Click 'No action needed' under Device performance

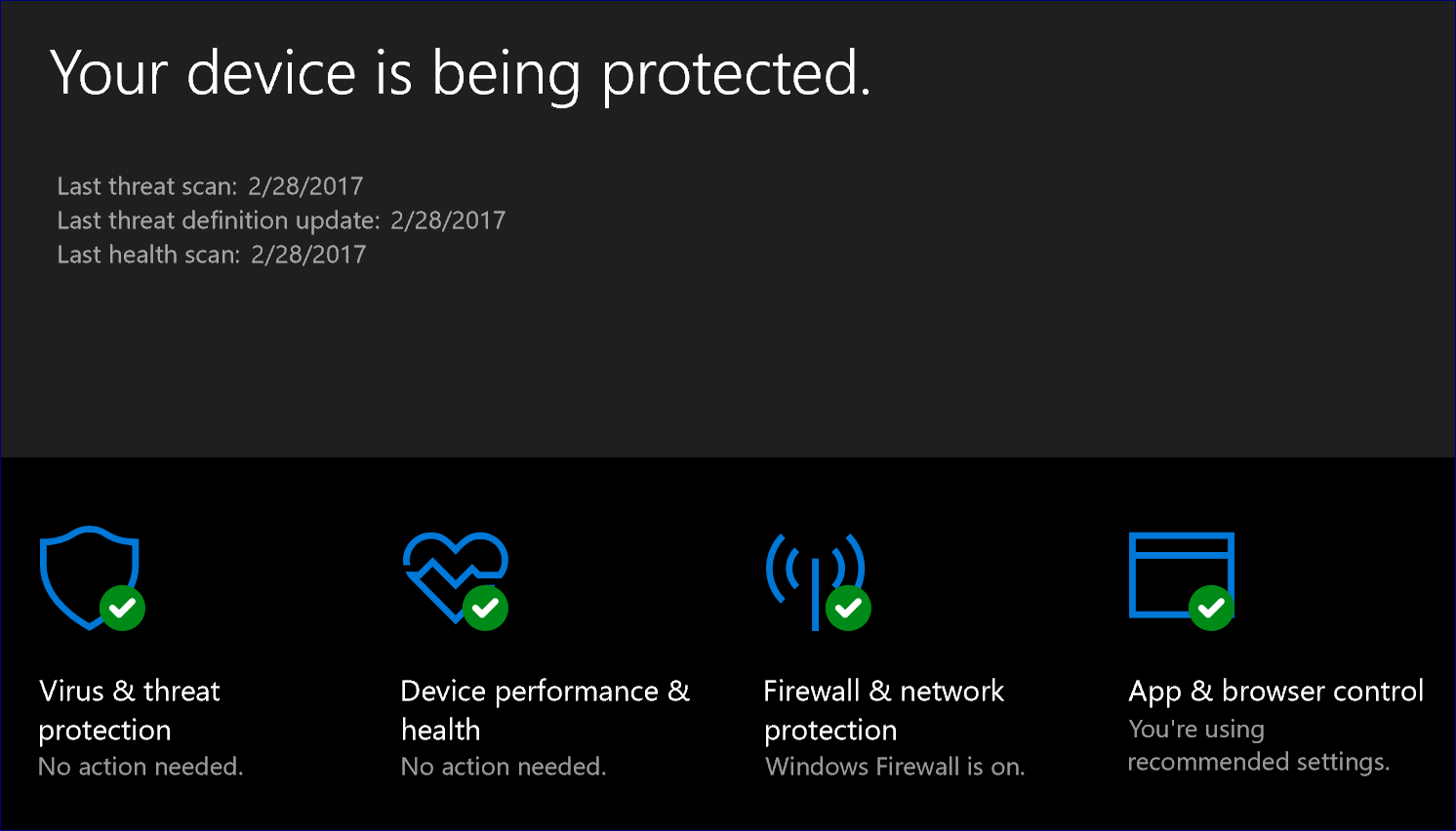pyautogui.click(x=503, y=767)
